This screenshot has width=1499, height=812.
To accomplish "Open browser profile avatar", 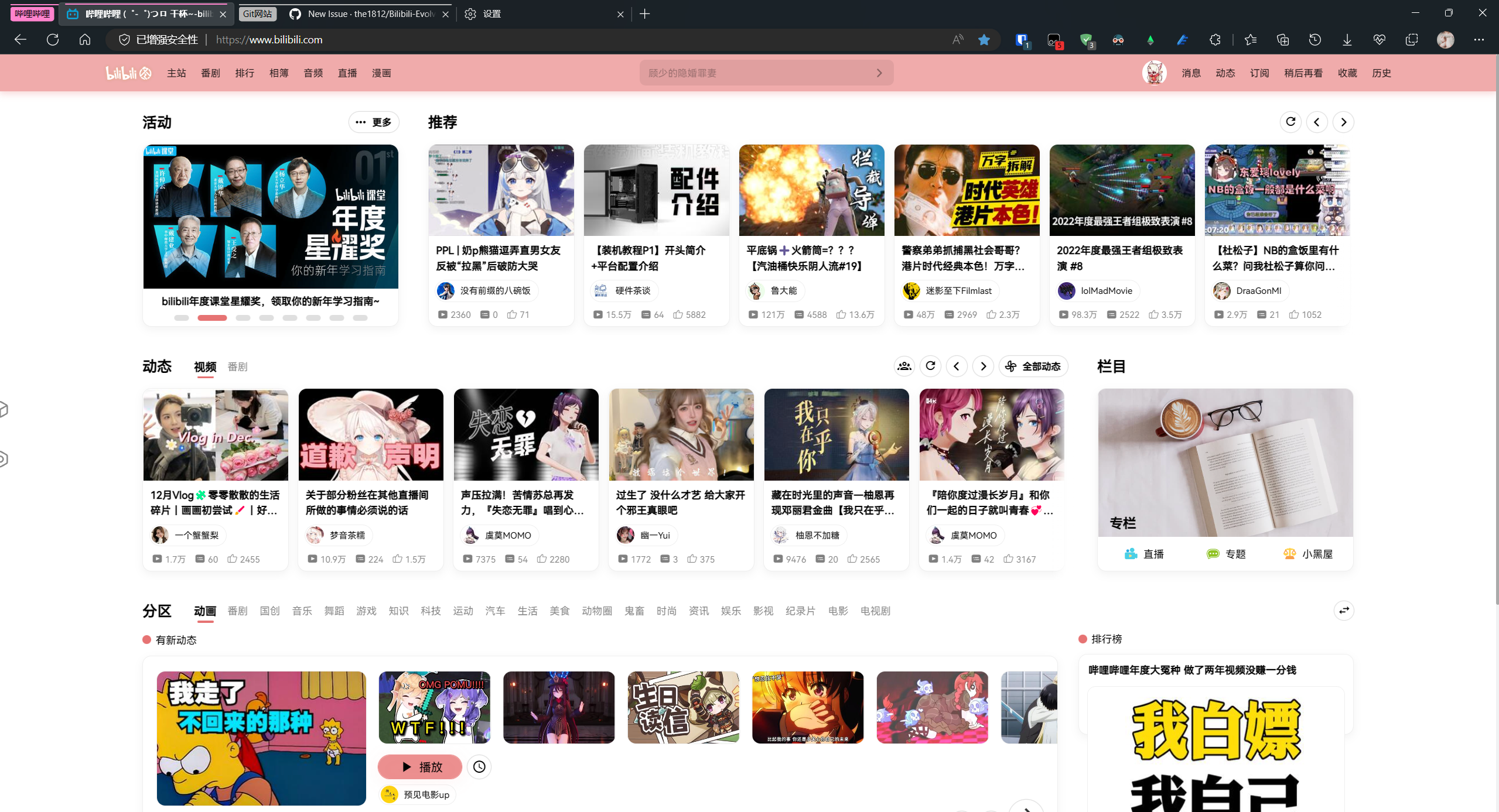I will pyautogui.click(x=1445, y=39).
